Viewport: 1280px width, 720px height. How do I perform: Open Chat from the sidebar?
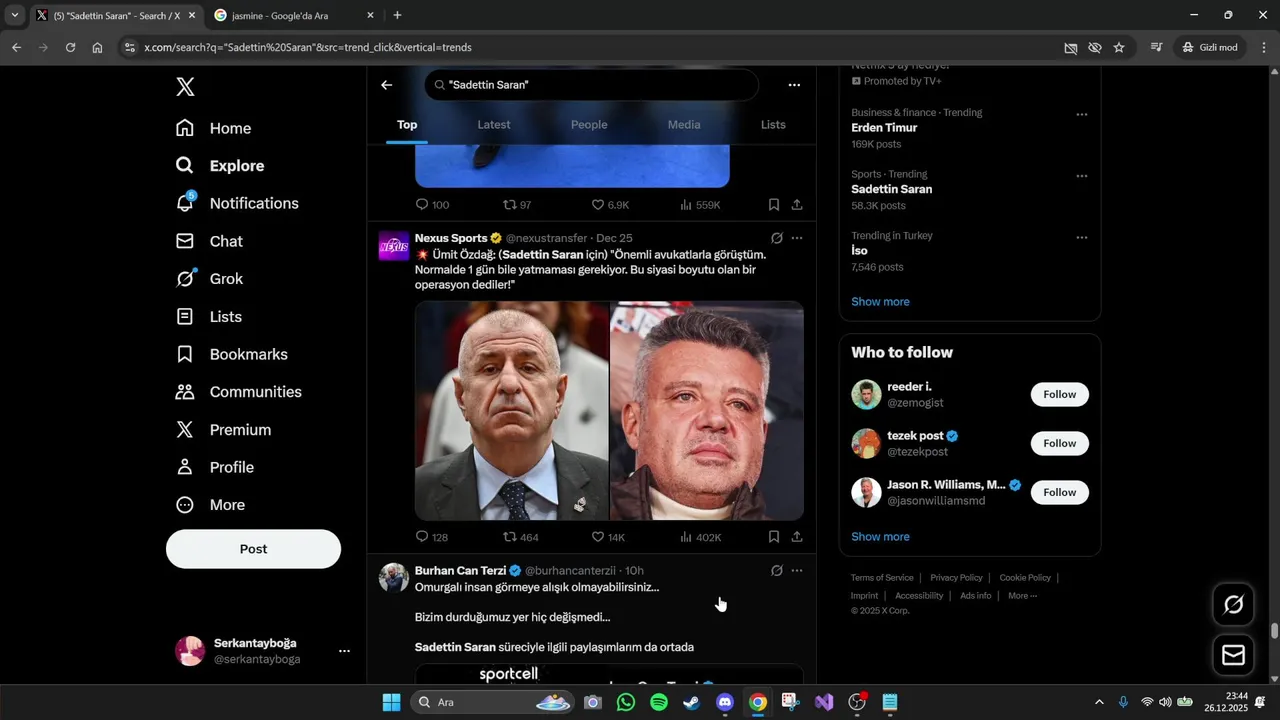click(x=209, y=241)
